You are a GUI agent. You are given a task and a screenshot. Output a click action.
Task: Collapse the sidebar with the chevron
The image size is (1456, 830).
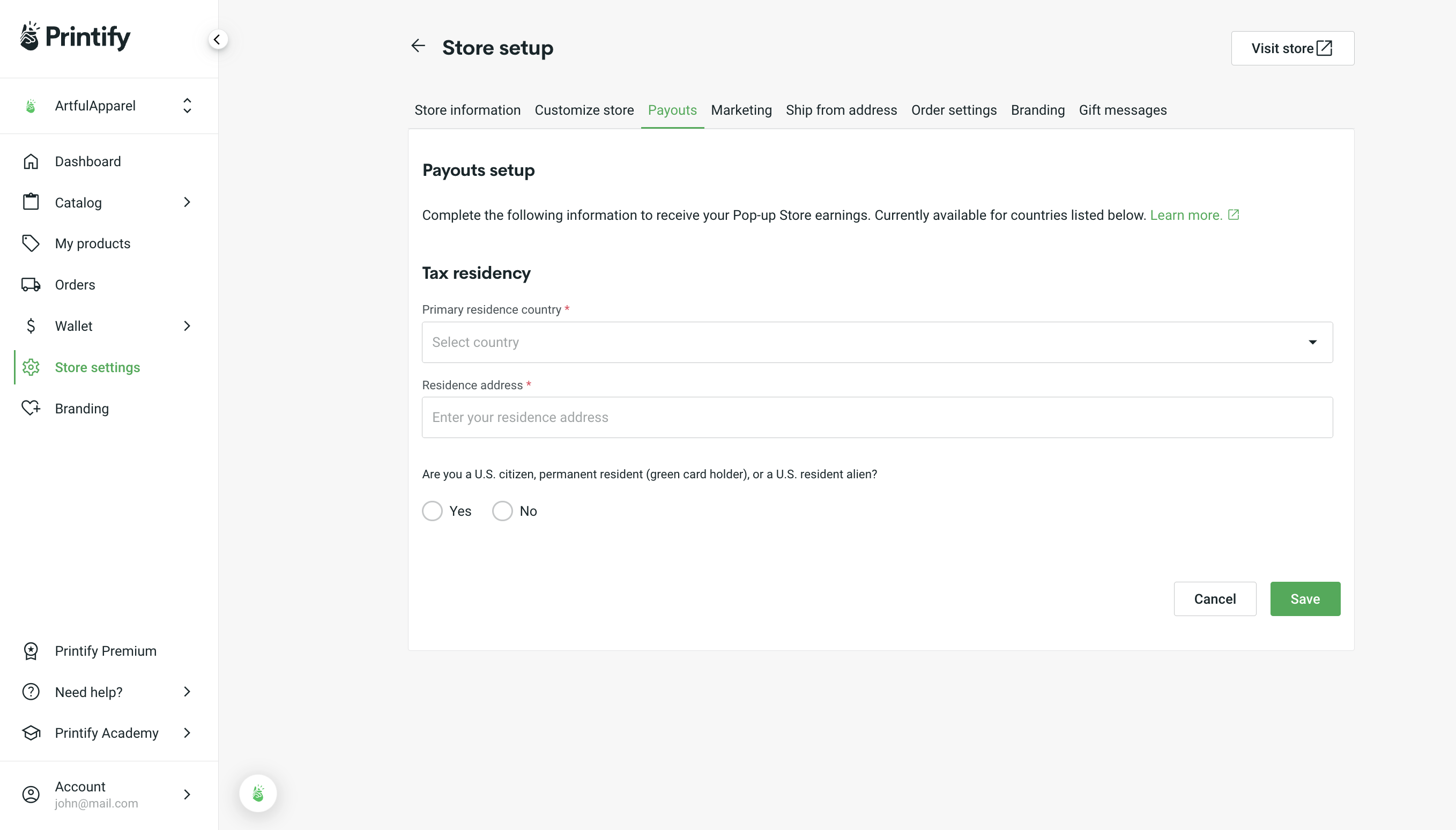[217, 39]
